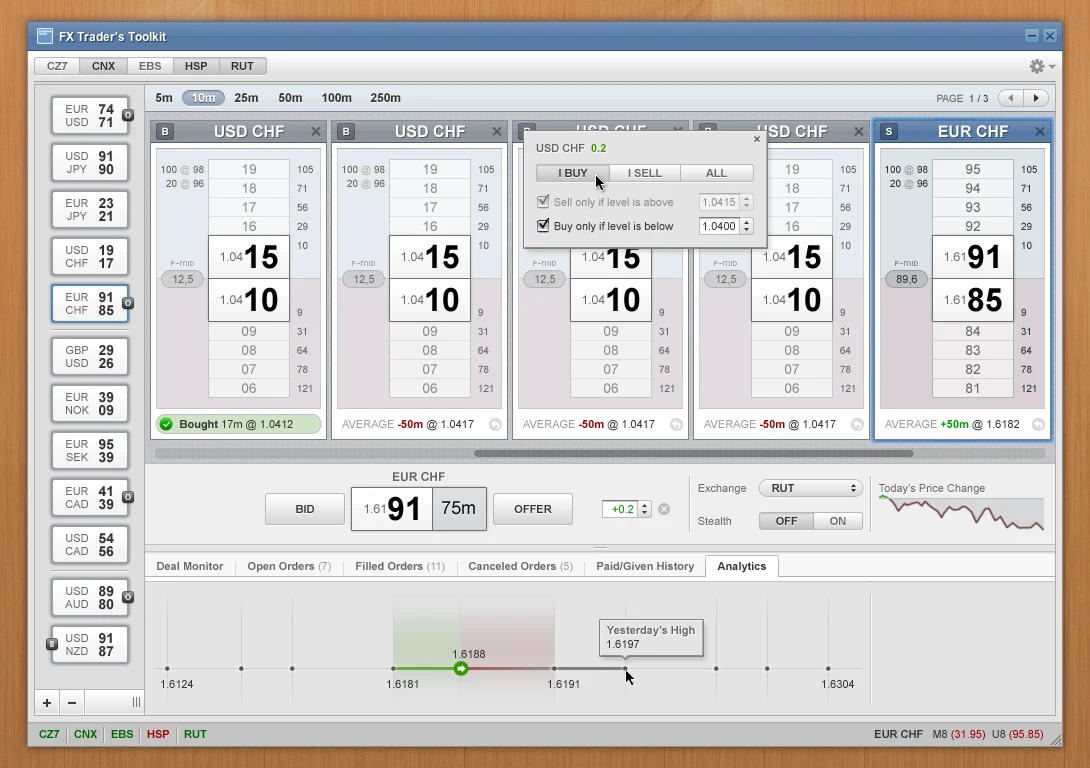The width and height of the screenshot is (1090, 768).
Task: Close the first USD CHF panel
Action: 316,131
